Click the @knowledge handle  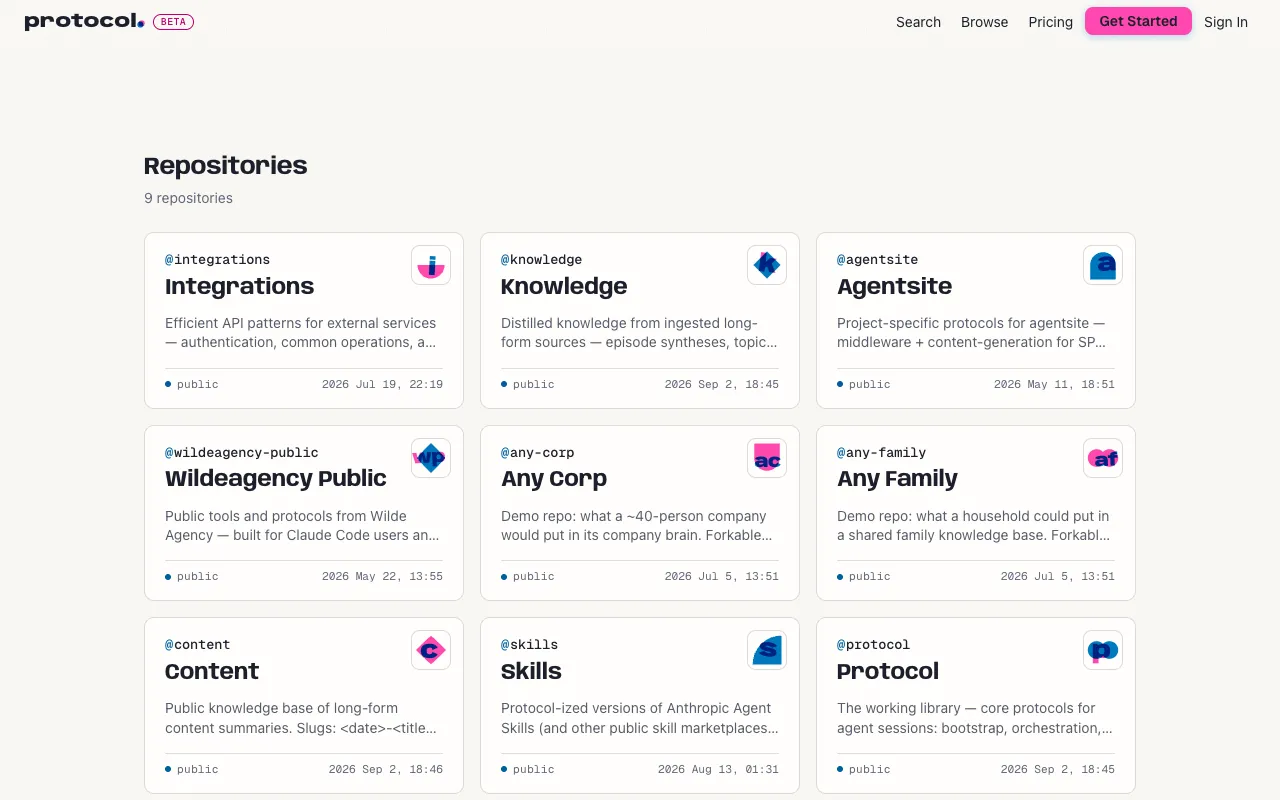[x=541, y=260]
